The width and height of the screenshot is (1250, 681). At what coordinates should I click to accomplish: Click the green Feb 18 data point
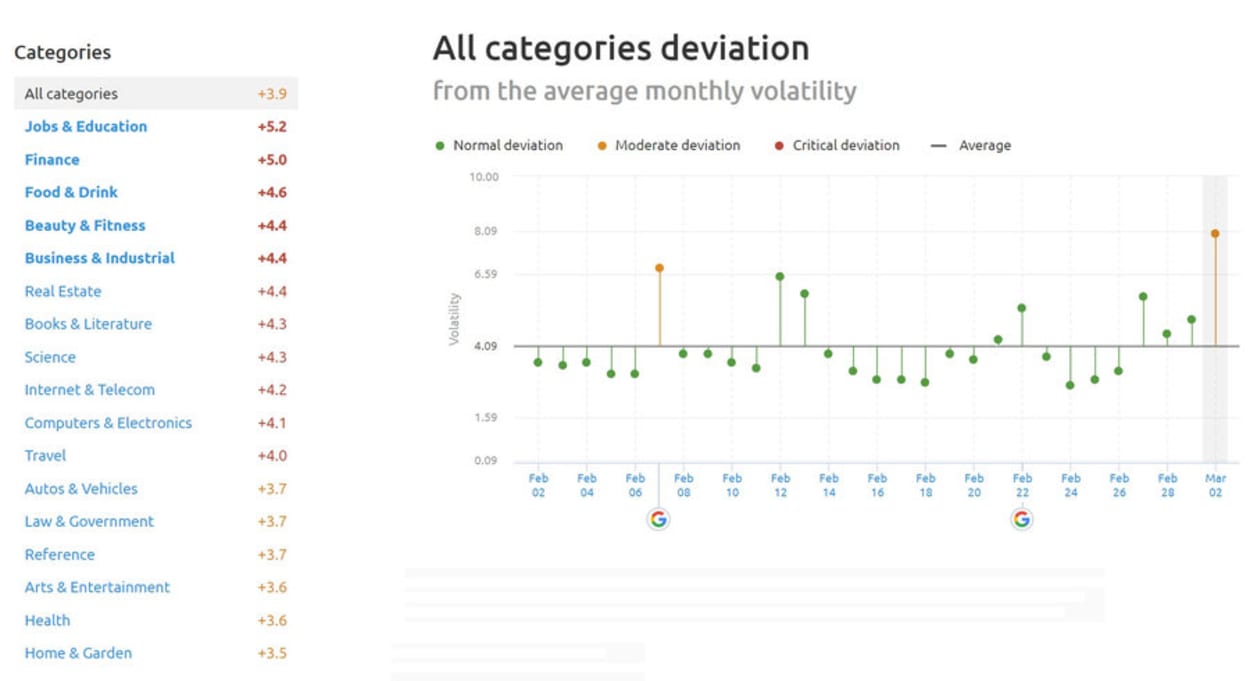point(925,382)
